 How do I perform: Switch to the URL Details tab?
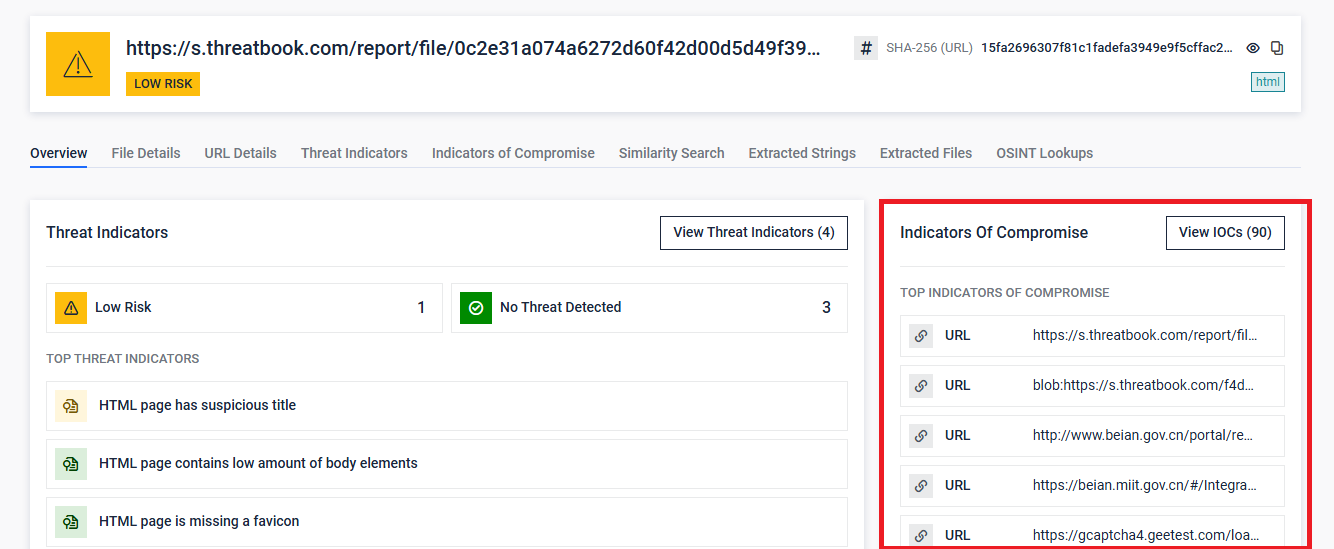[x=240, y=153]
